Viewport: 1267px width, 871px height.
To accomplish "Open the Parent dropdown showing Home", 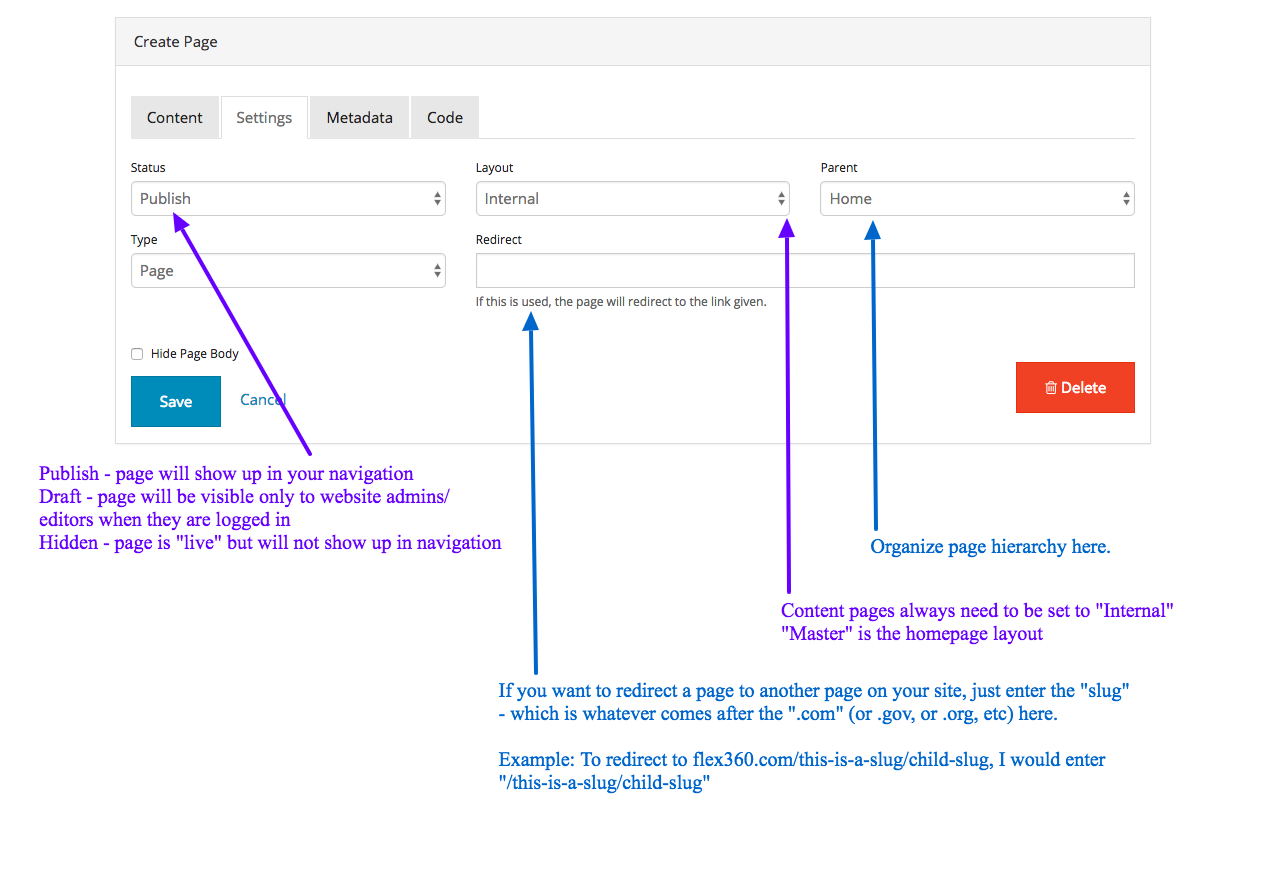I will [x=970, y=199].
